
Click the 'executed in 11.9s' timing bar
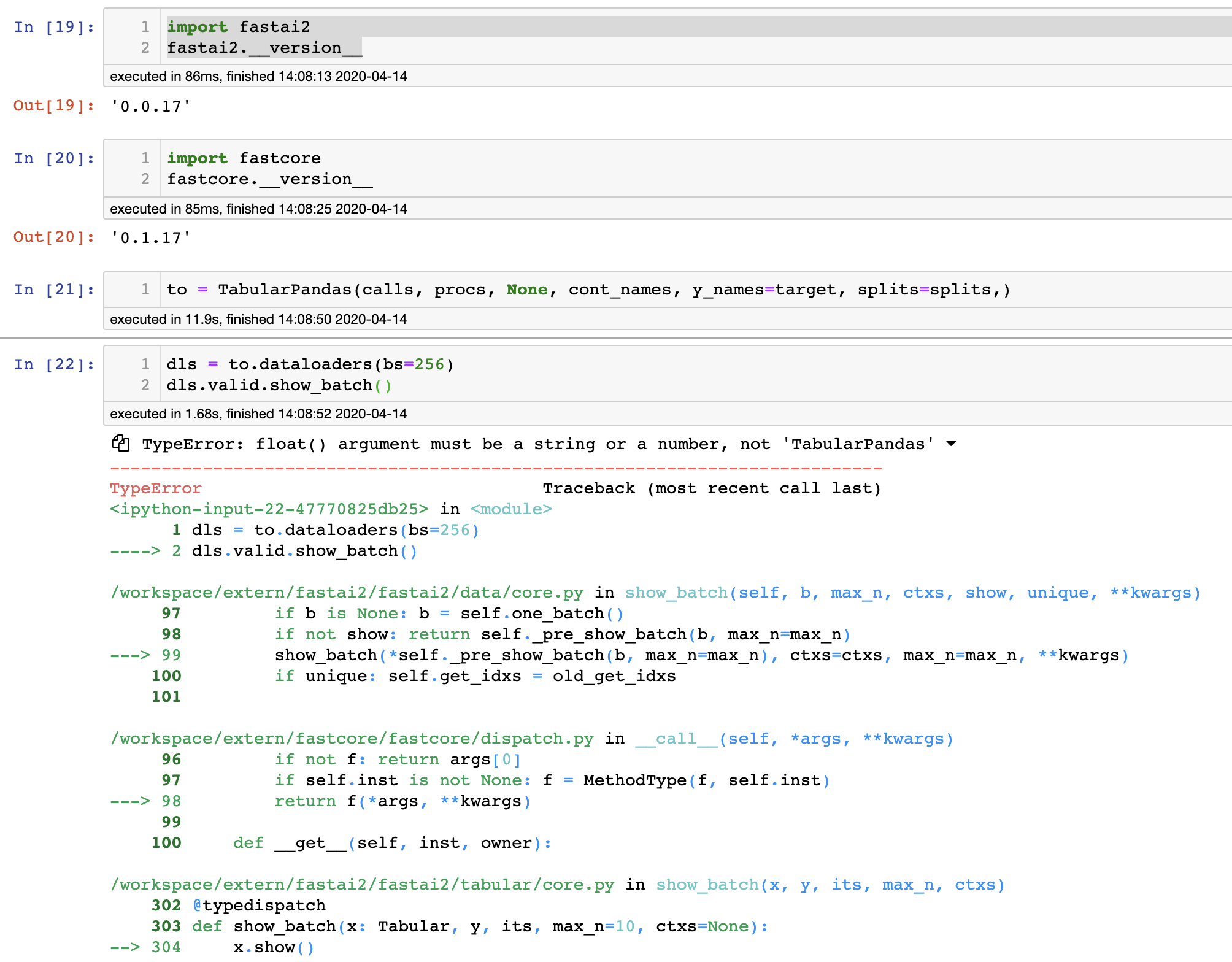tap(258, 319)
